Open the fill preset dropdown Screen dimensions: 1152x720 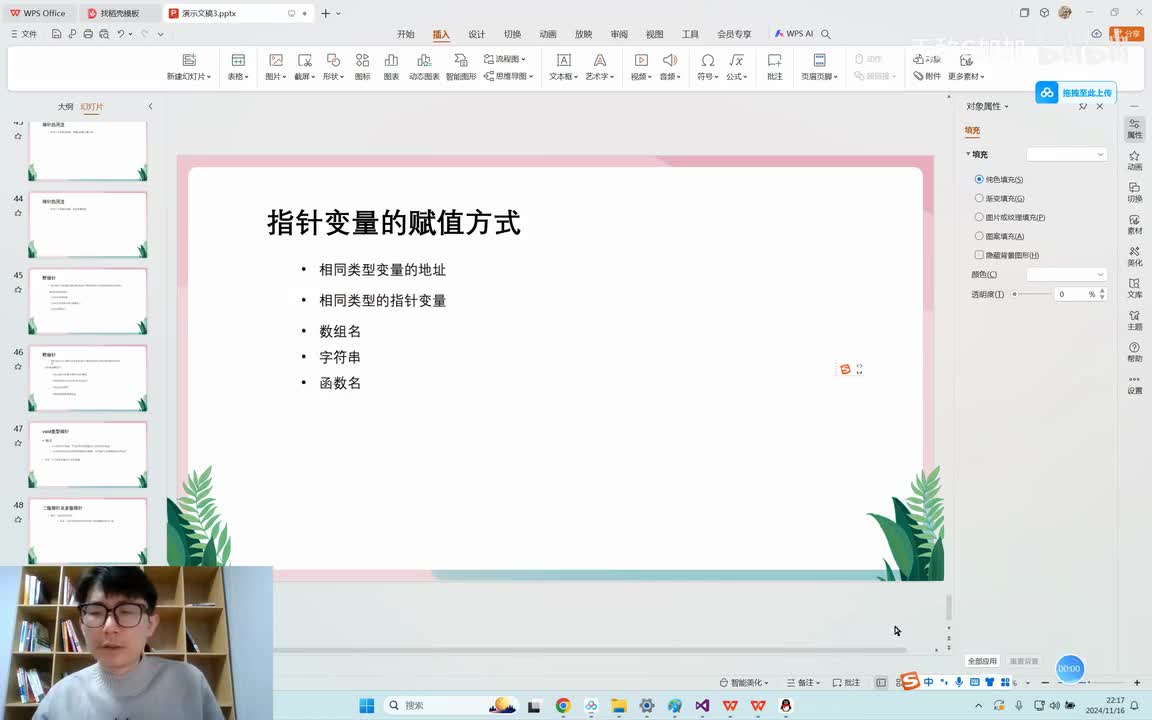[x=1066, y=154]
